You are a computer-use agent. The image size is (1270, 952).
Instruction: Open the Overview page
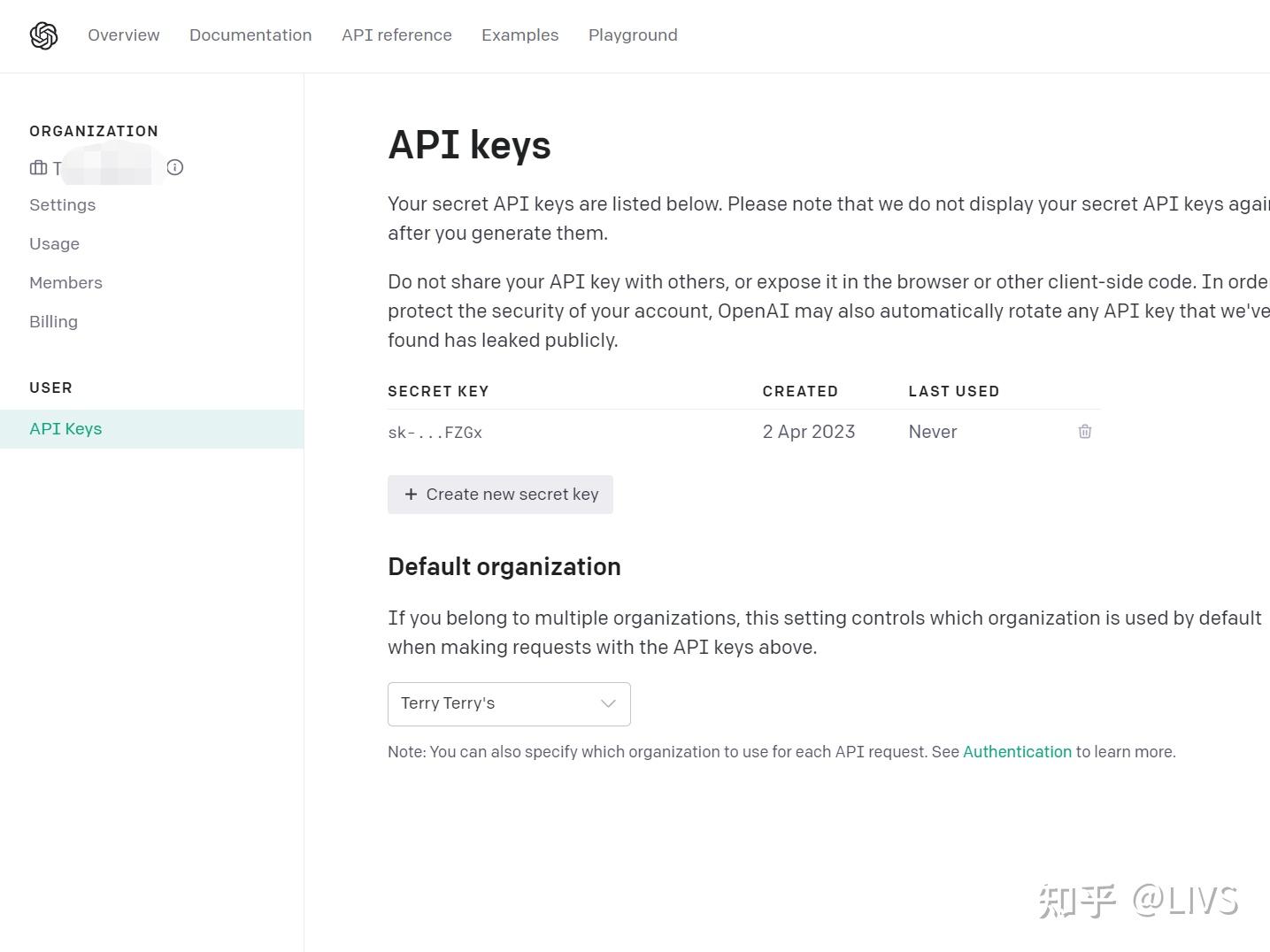pyautogui.click(x=124, y=35)
